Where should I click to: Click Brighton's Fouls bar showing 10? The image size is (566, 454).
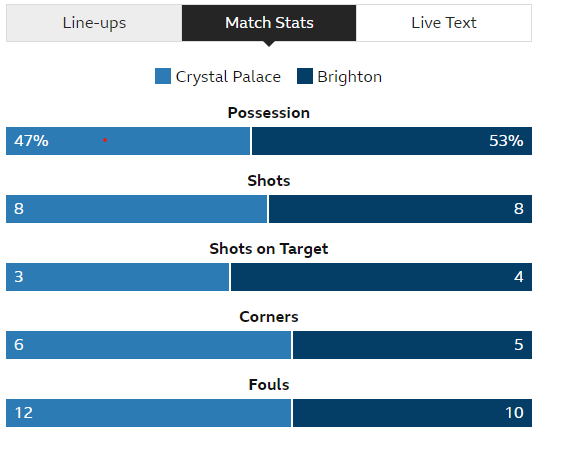pyautogui.click(x=412, y=413)
